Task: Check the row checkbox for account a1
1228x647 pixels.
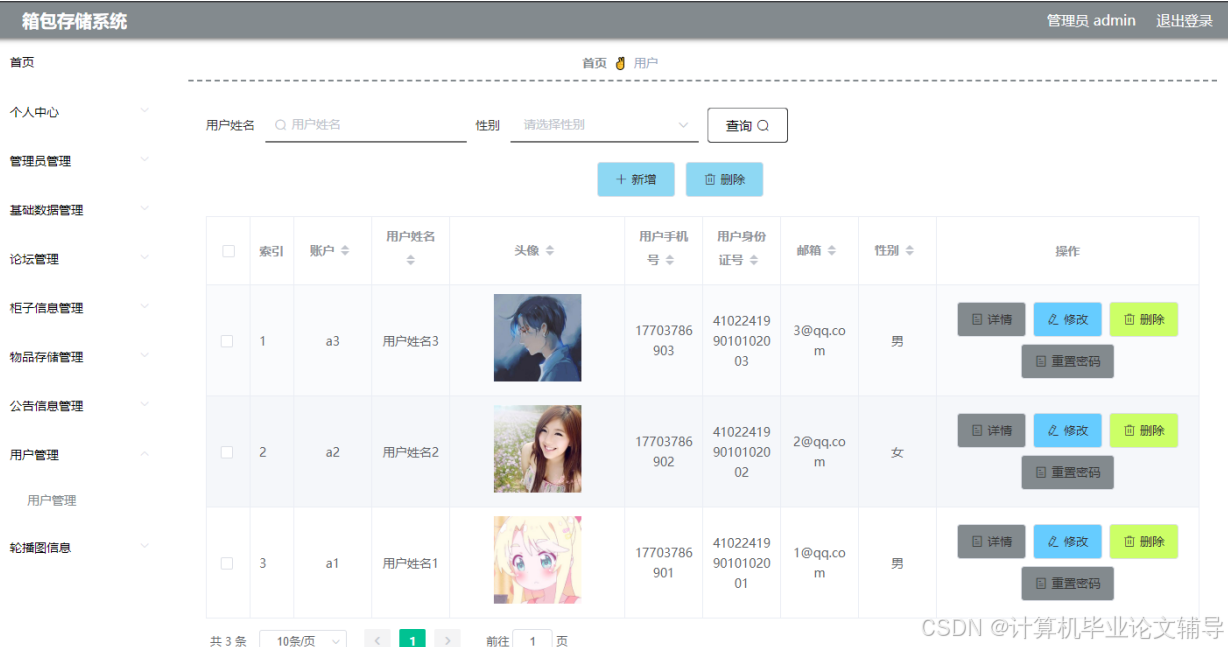Action: coord(227,563)
